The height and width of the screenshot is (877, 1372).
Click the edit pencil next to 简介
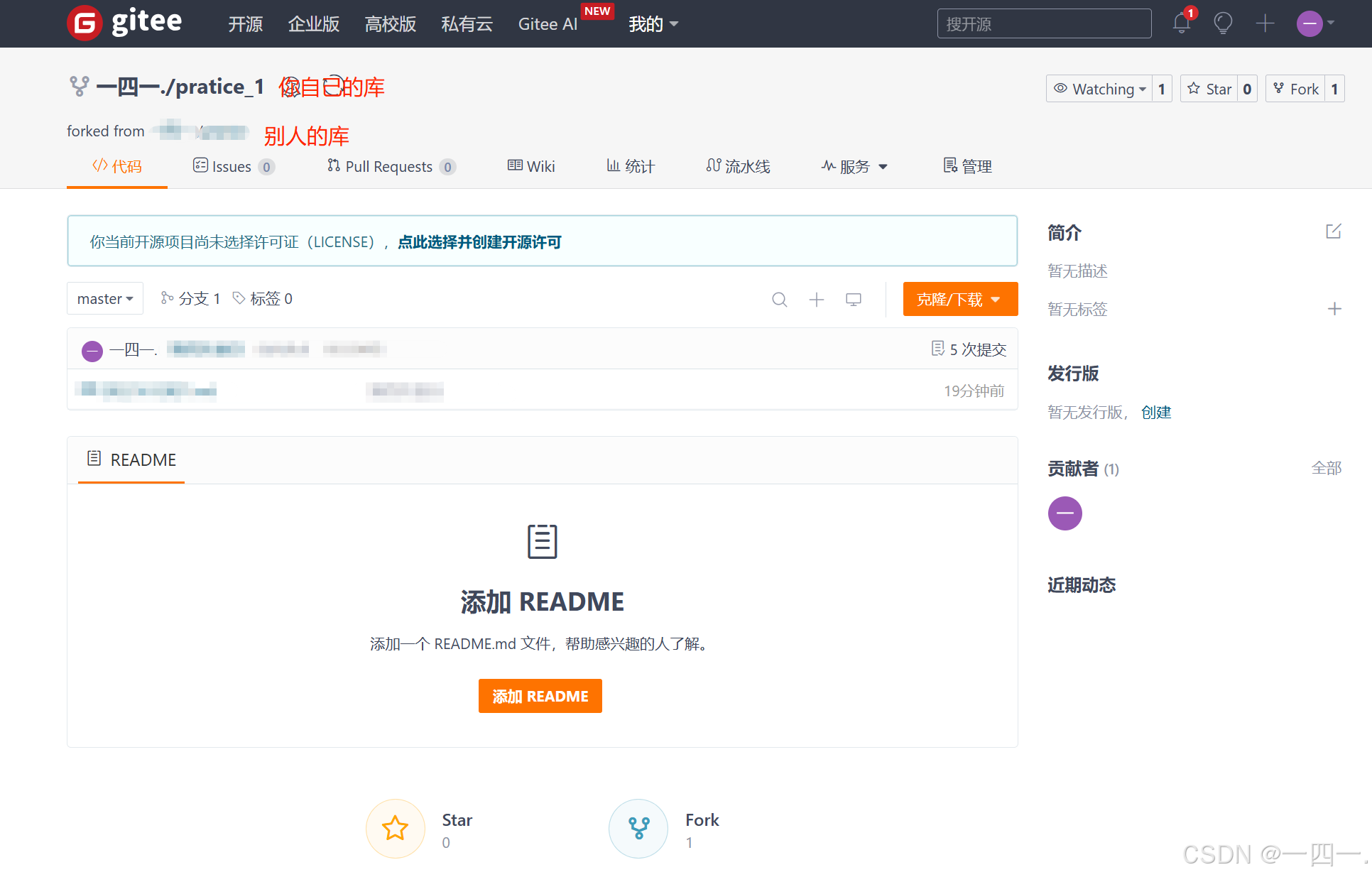point(1334,231)
